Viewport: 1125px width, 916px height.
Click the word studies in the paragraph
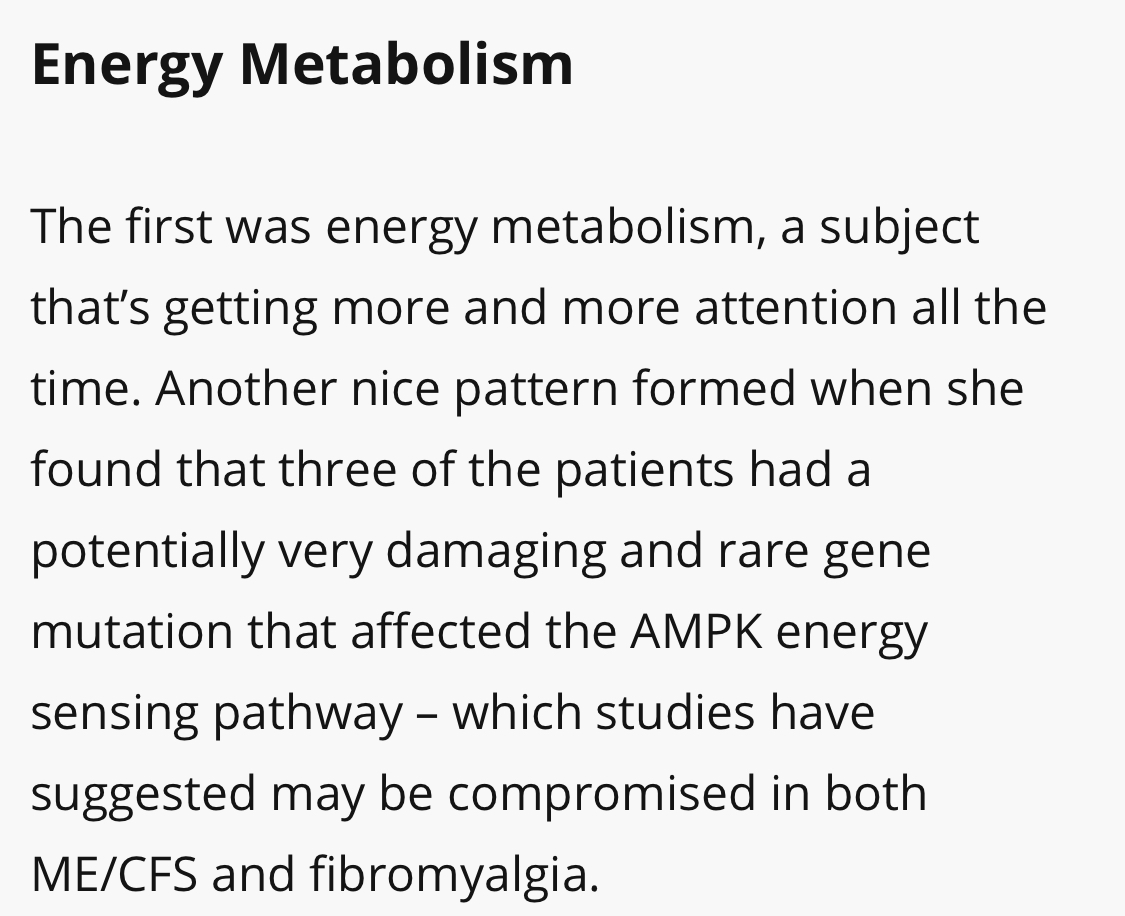(675, 713)
